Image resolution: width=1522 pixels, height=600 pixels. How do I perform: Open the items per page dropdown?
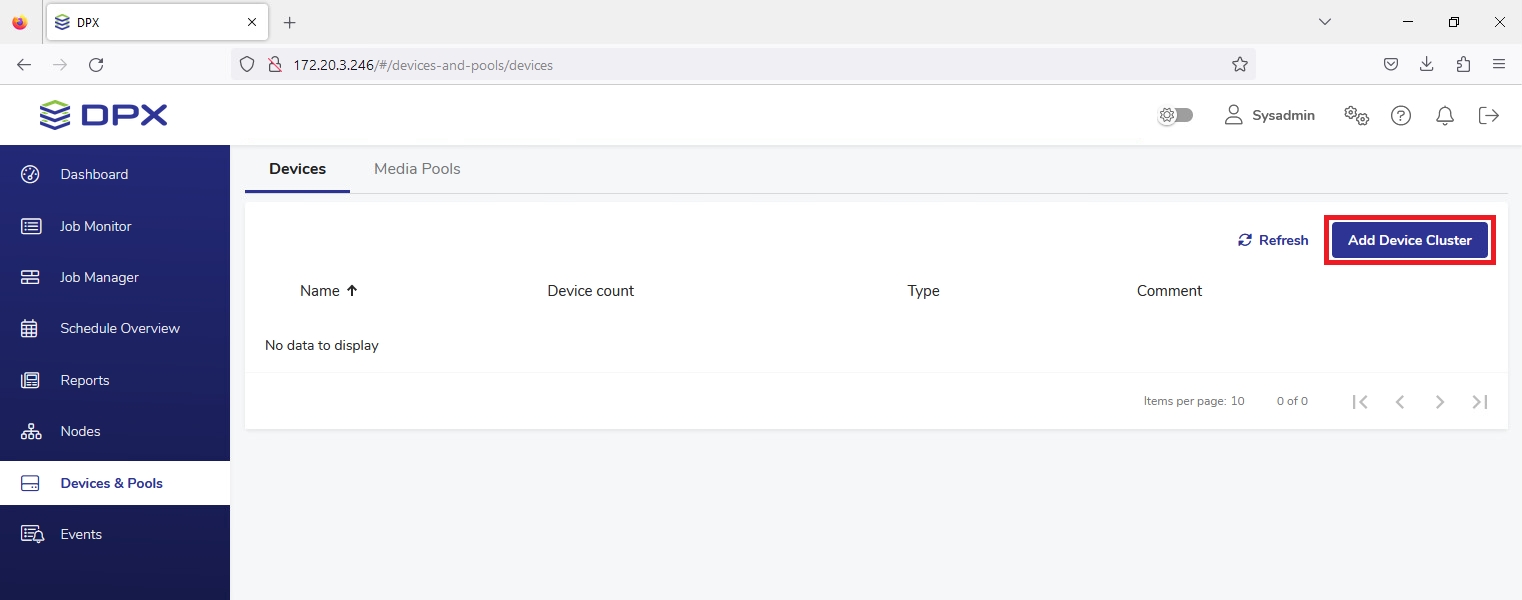tap(1236, 401)
